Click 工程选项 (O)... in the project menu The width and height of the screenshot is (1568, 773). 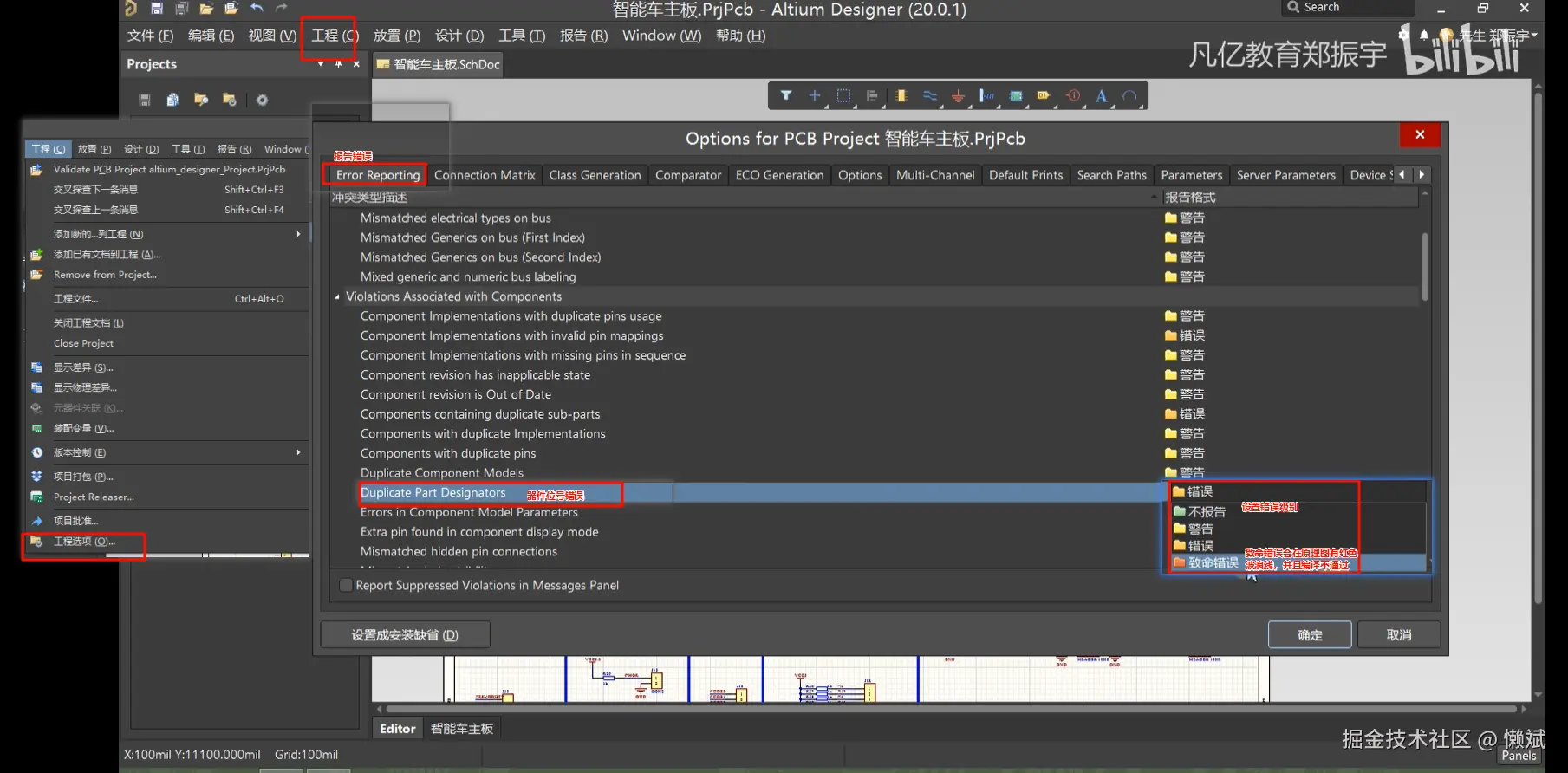[x=84, y=542]
